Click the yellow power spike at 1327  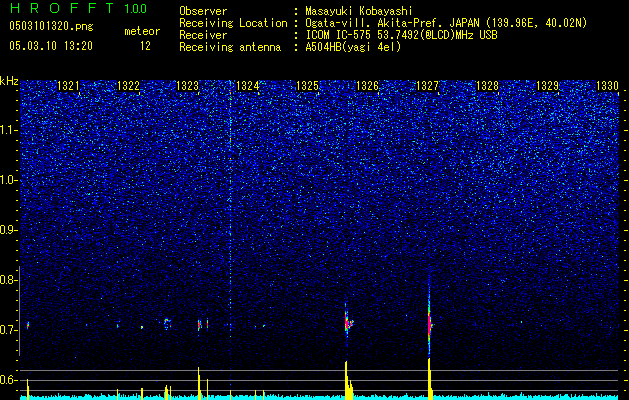pyautogui.click(x=430, y=379)
